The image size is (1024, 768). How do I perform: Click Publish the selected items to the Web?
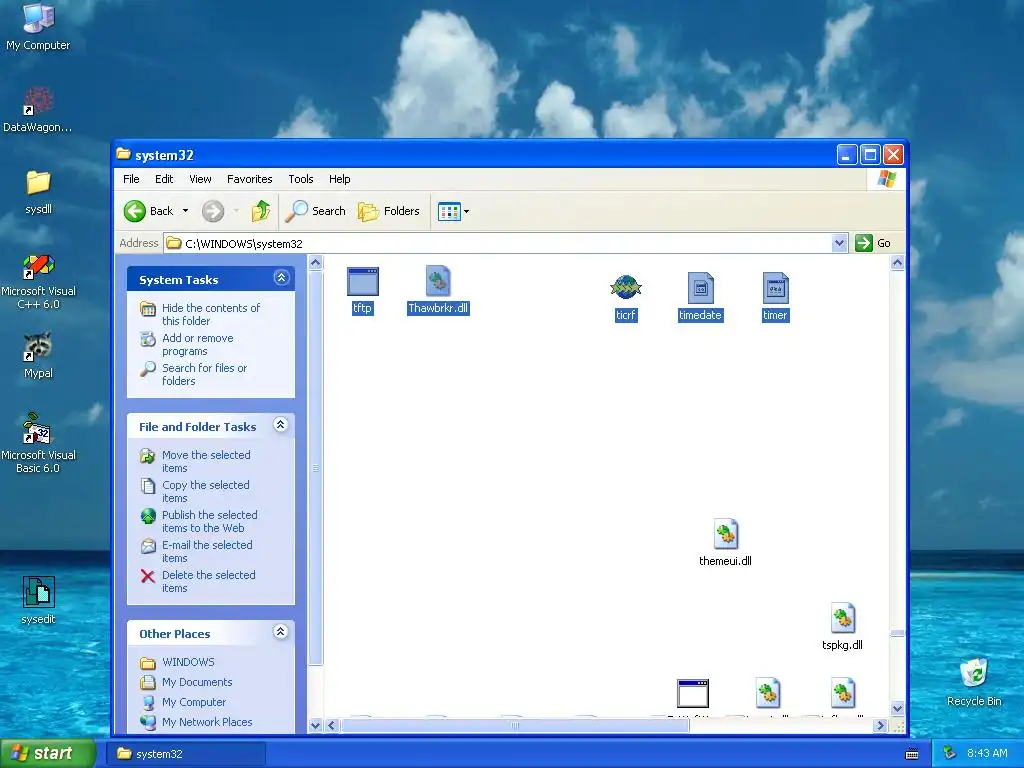pyautogui.click(x=209, y=521)
